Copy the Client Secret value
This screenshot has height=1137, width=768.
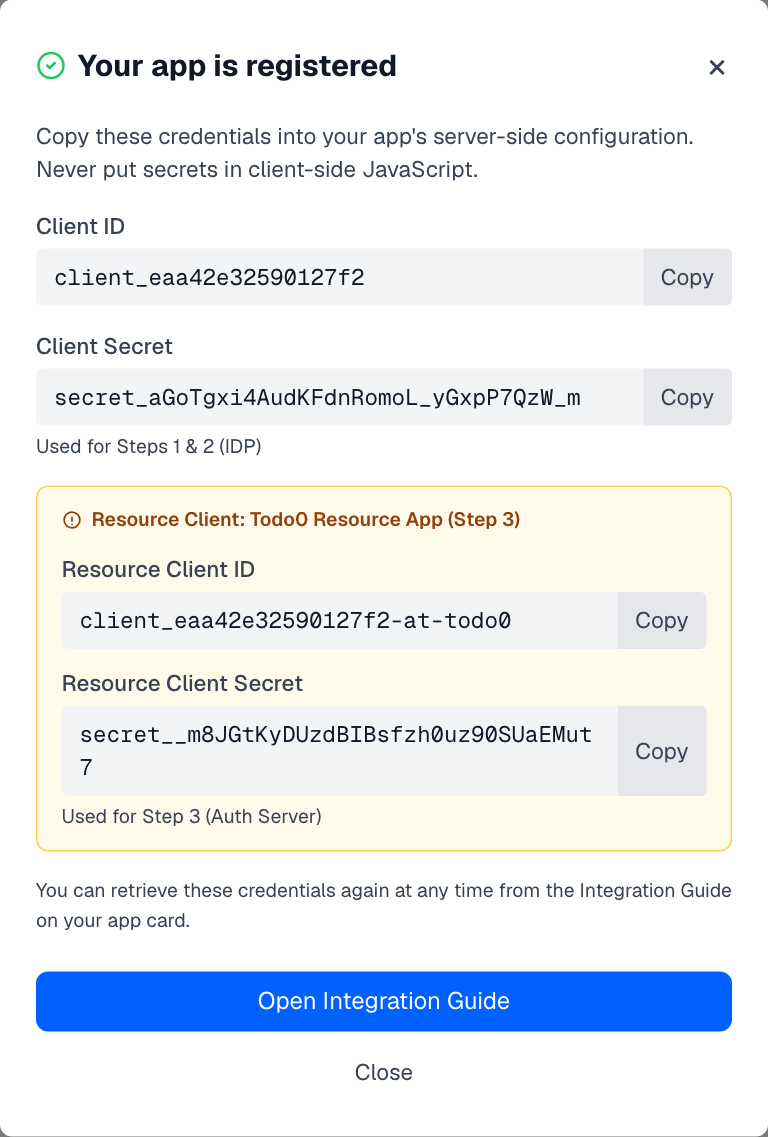coord(687,397)
